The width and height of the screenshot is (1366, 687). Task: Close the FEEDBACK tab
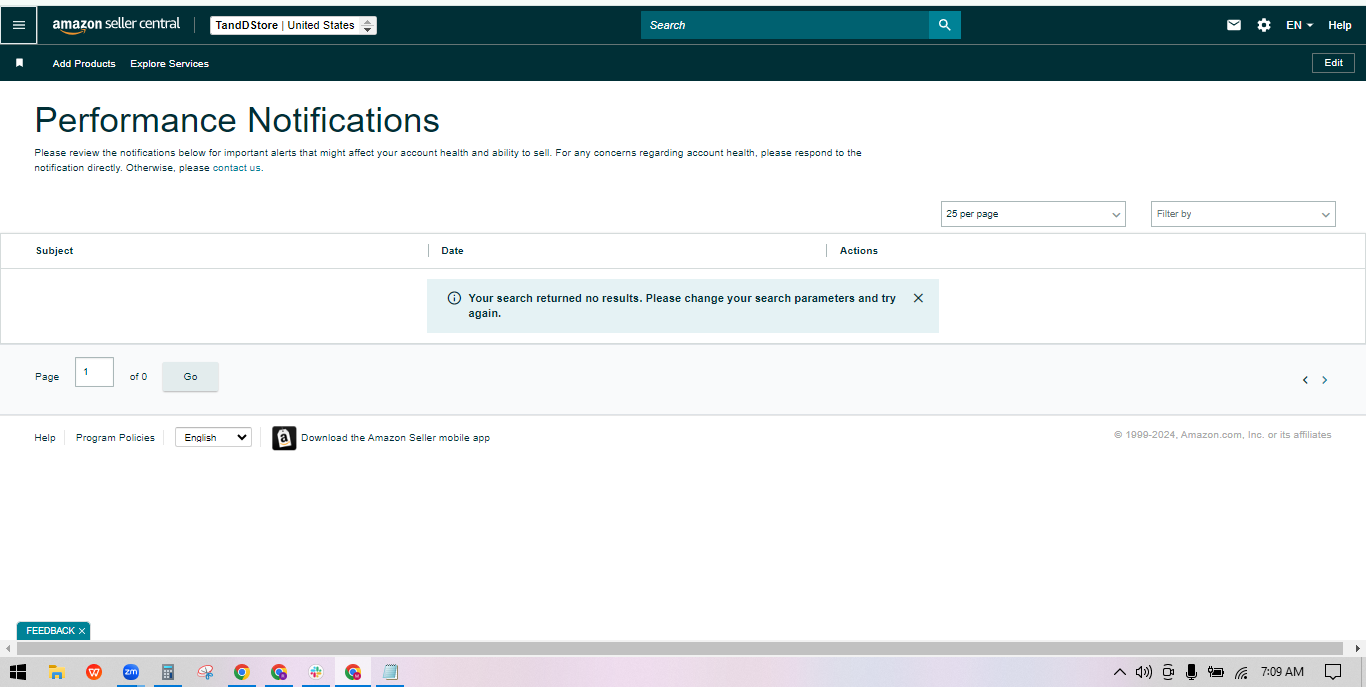pyautogui.click(x=82, y=631)
